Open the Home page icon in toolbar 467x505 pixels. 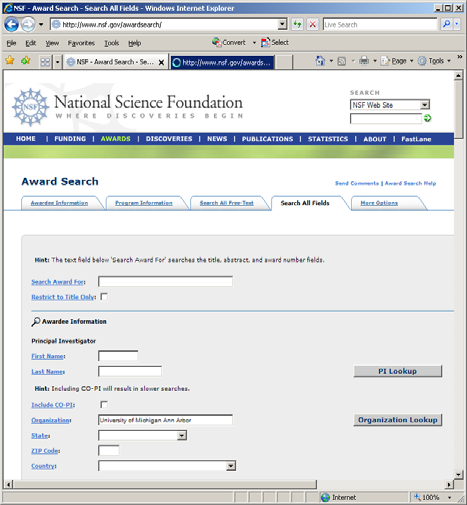[x=320, y=61]
